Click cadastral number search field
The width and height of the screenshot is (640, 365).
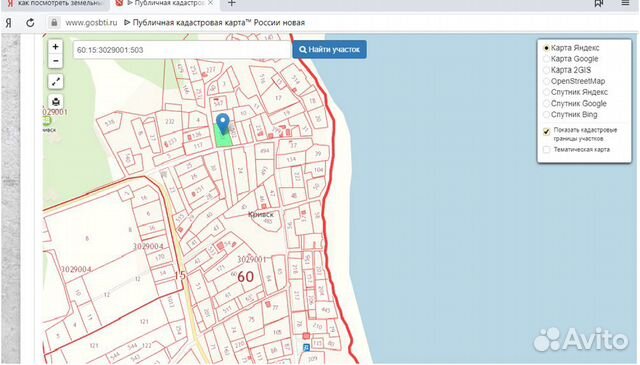click(182, 50)
